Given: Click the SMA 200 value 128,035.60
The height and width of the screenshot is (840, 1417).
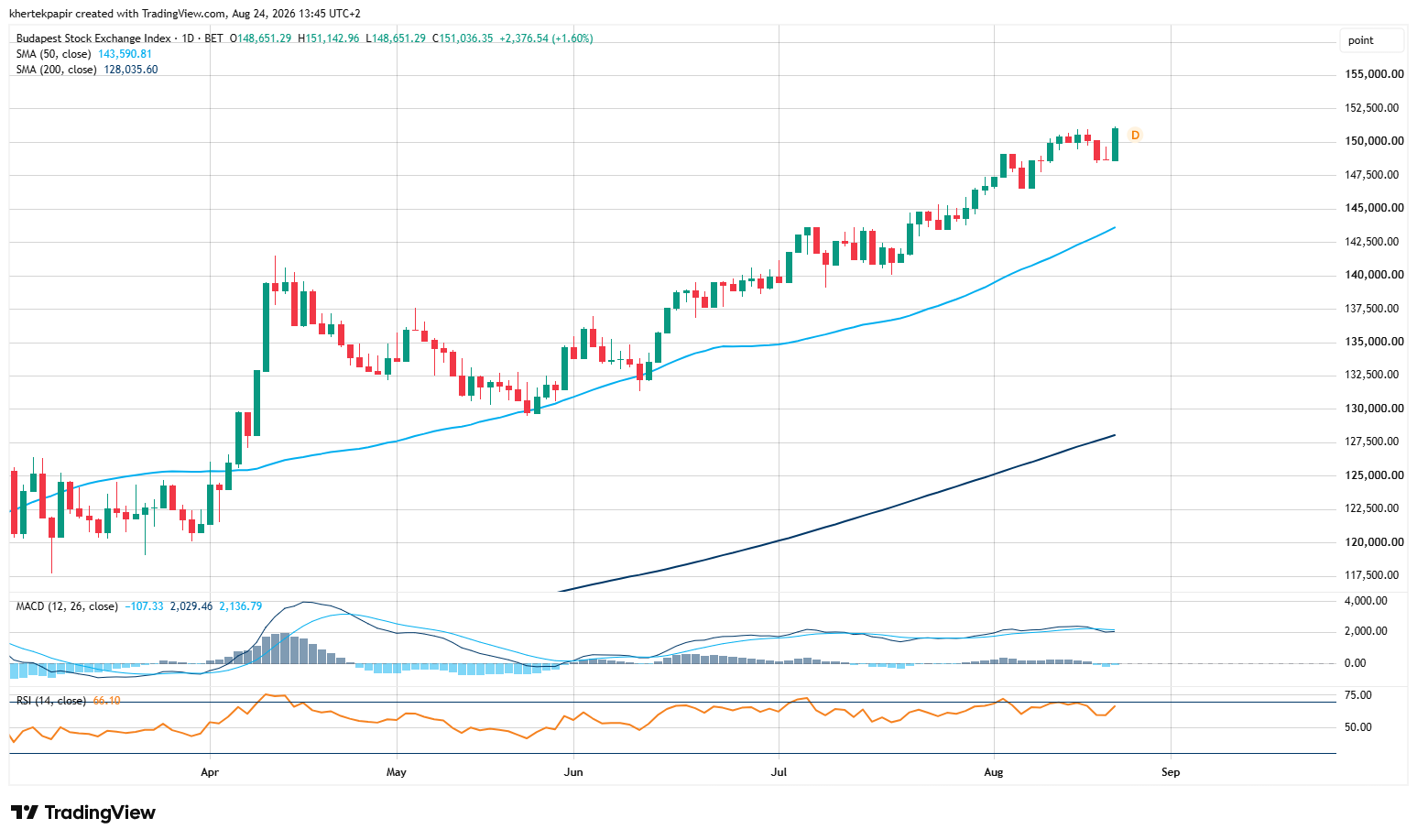Looking at the screenshot, I should coord(130,70).
